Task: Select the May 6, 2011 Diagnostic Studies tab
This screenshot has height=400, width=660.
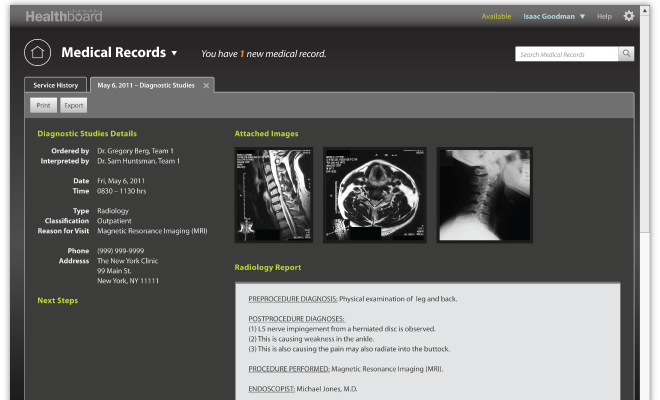Action: [146, 86]
